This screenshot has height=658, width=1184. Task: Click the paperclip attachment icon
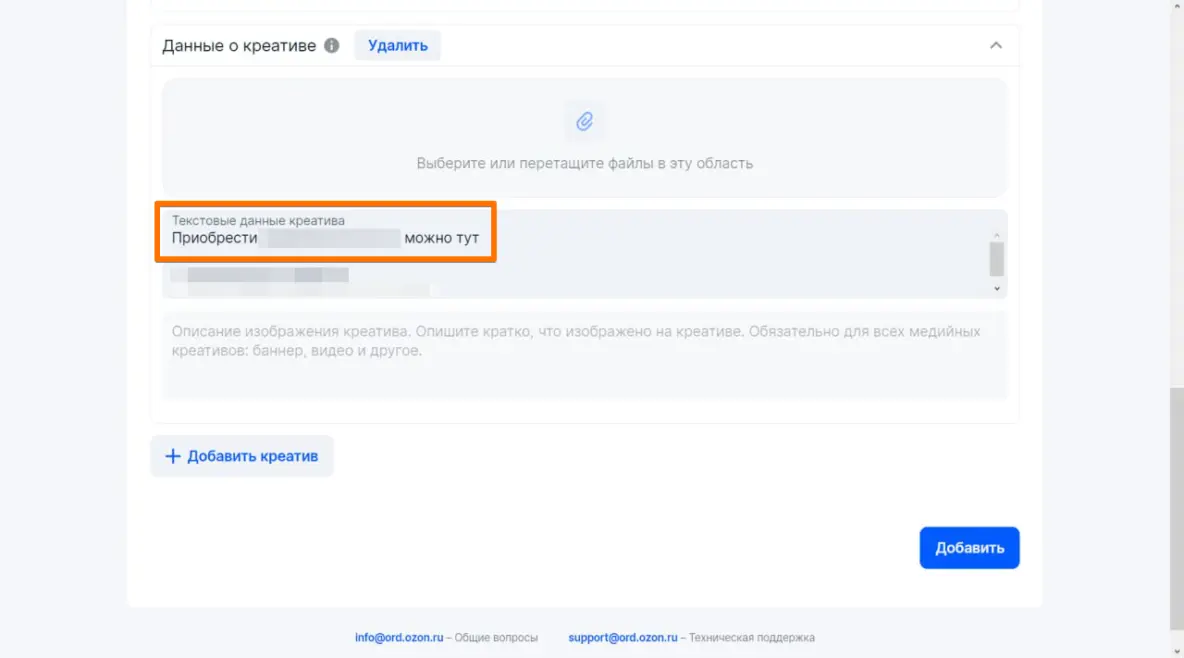tap(585, 122)
